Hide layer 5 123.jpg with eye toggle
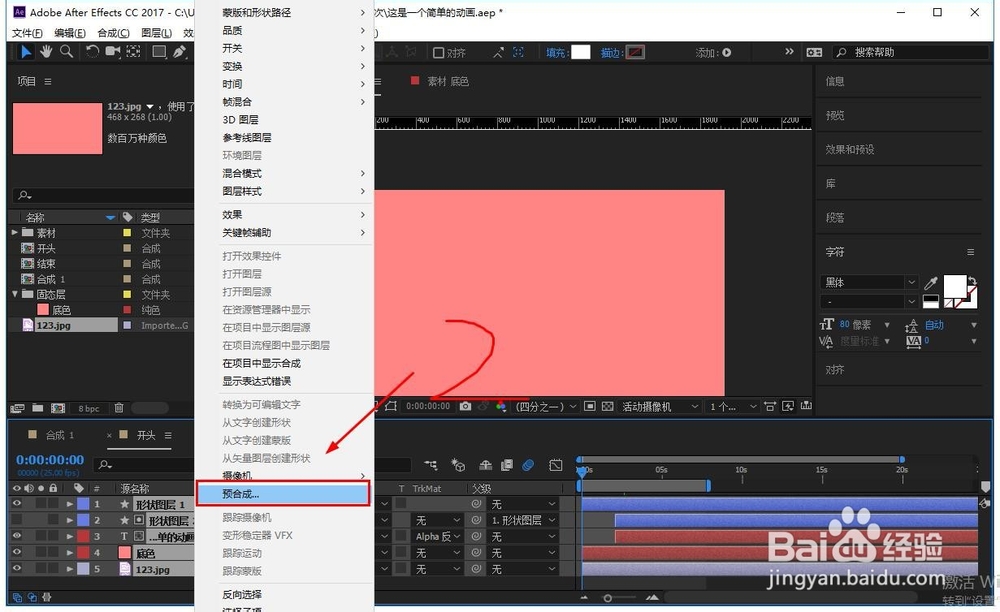The image size is (1000, 612). pyautogui.click(x=17, y=569)
